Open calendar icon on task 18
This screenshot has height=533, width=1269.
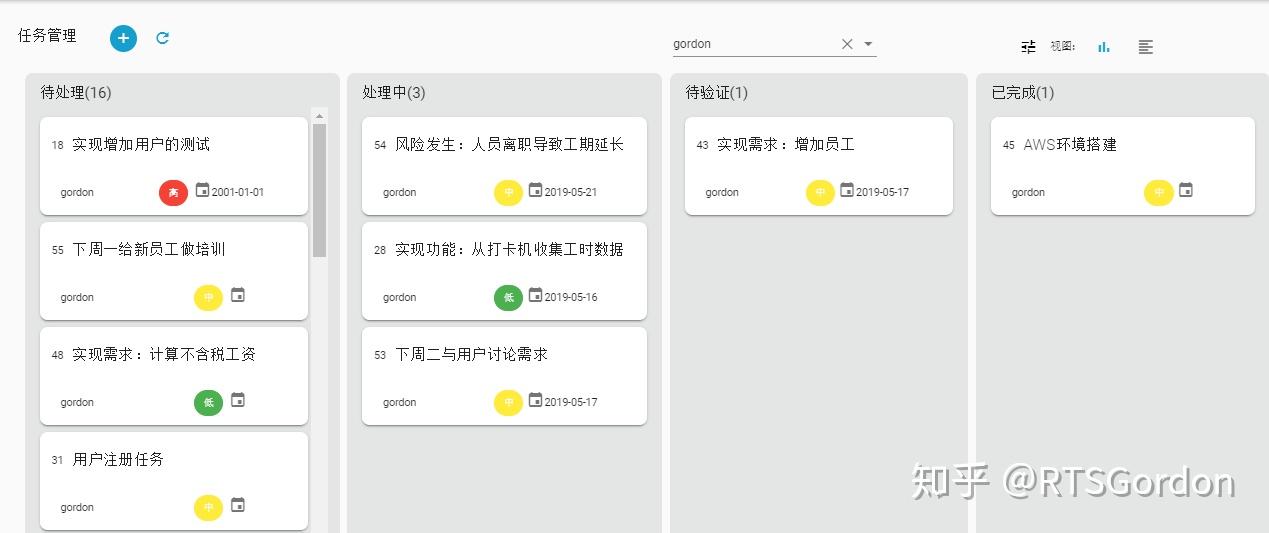click(x=202, y=190)
